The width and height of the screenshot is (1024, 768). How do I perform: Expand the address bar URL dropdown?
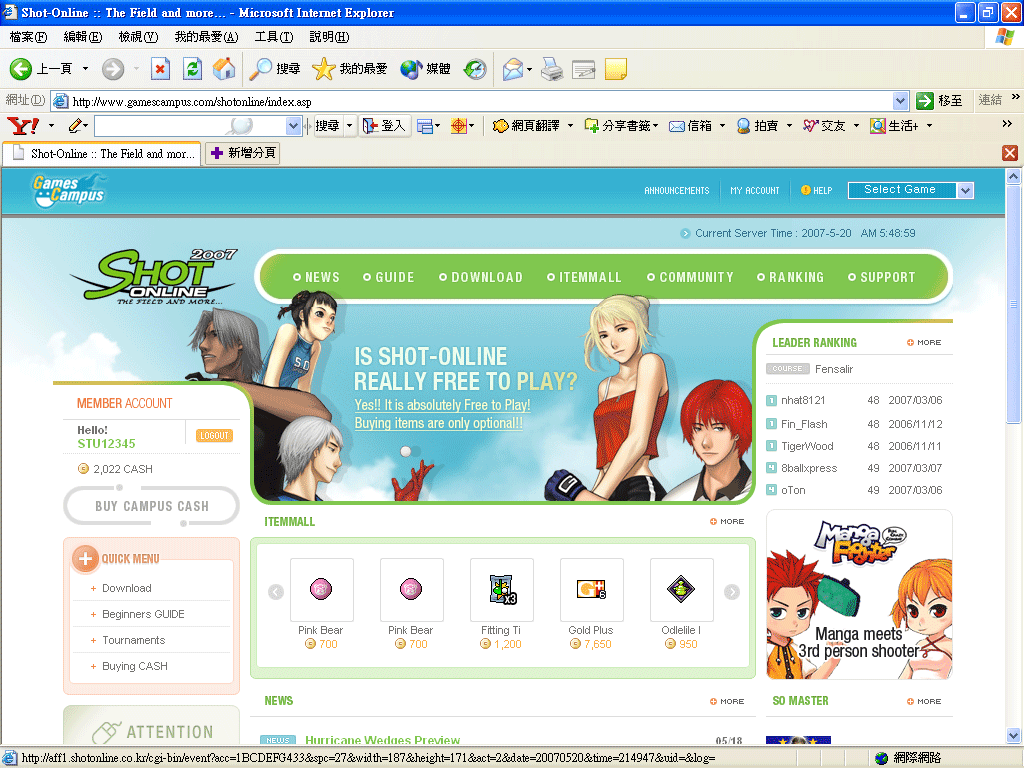point(899,101)
